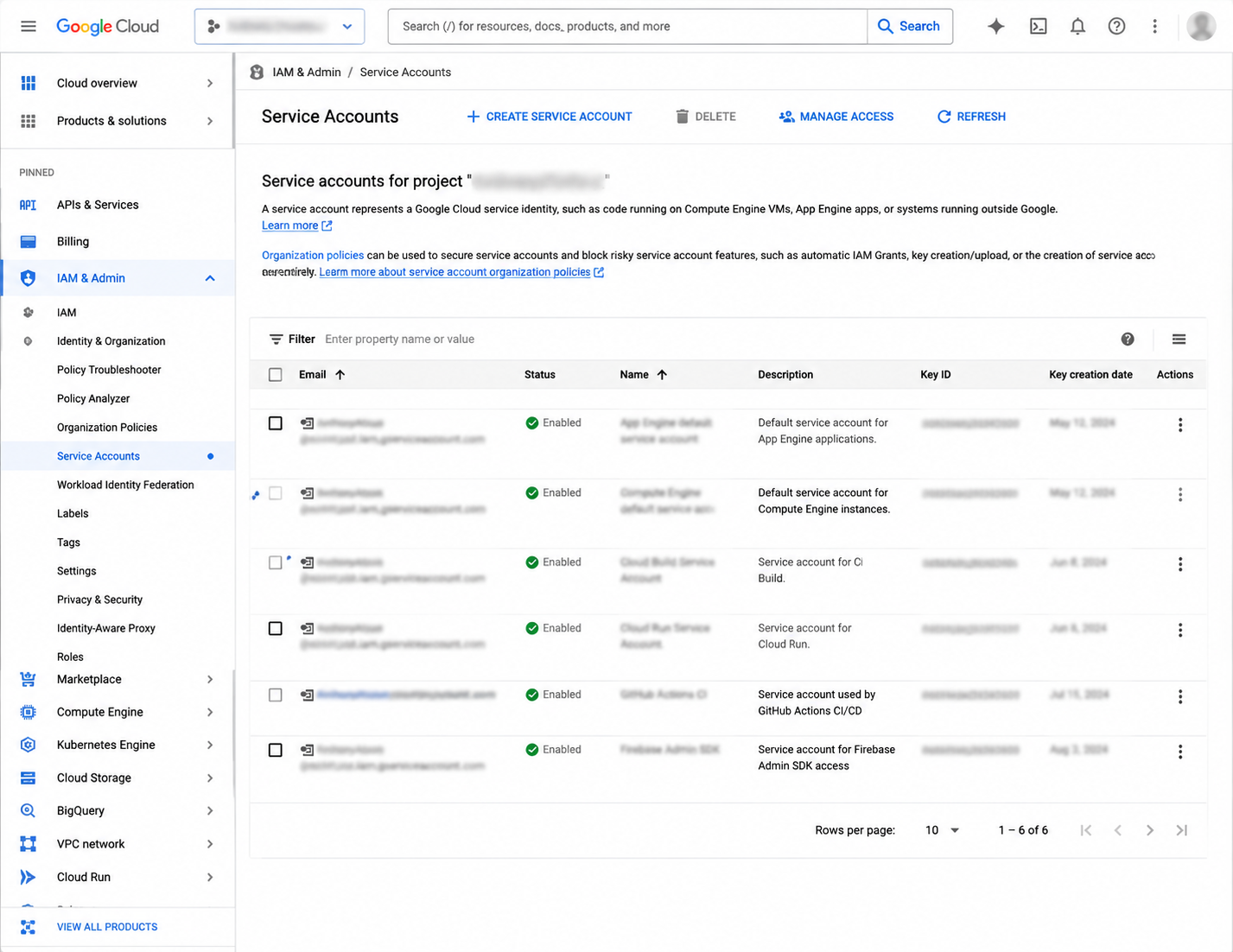Click CREATE SERVICE ACCOUNT button

coord(549,117)
